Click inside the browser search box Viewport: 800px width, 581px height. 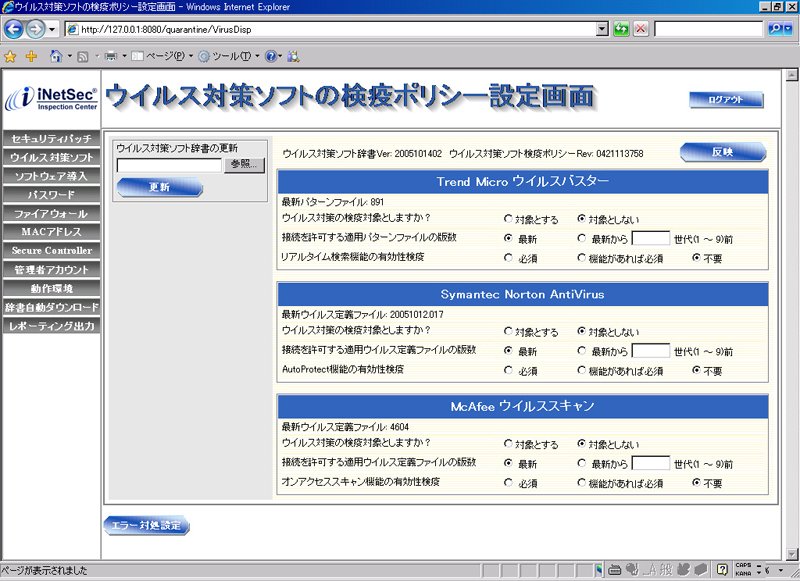click(x=709, y=29)
